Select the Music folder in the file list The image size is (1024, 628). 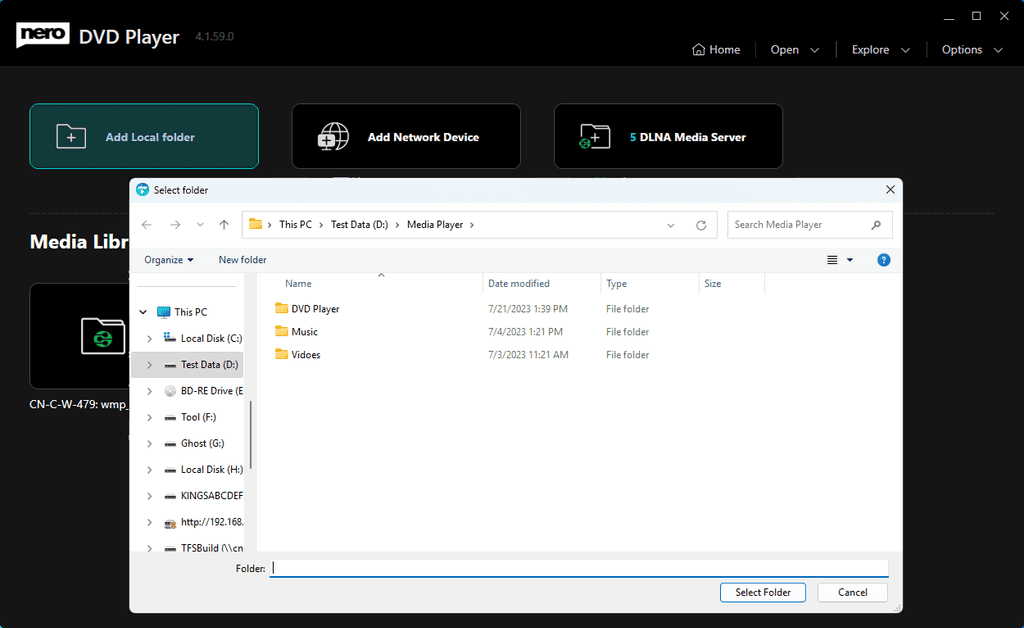(303, 331)
